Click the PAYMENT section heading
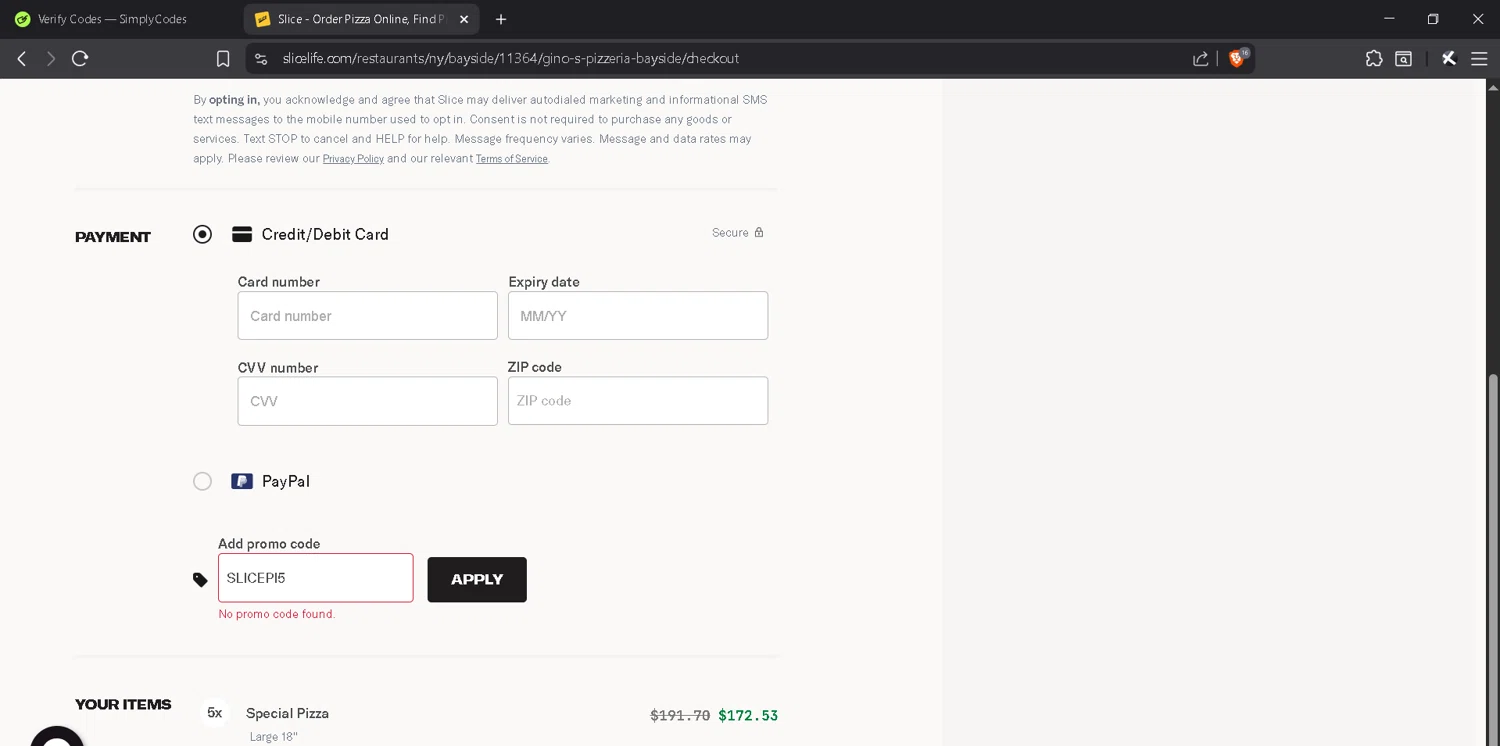1500x746 pixels. coord(113,237)
